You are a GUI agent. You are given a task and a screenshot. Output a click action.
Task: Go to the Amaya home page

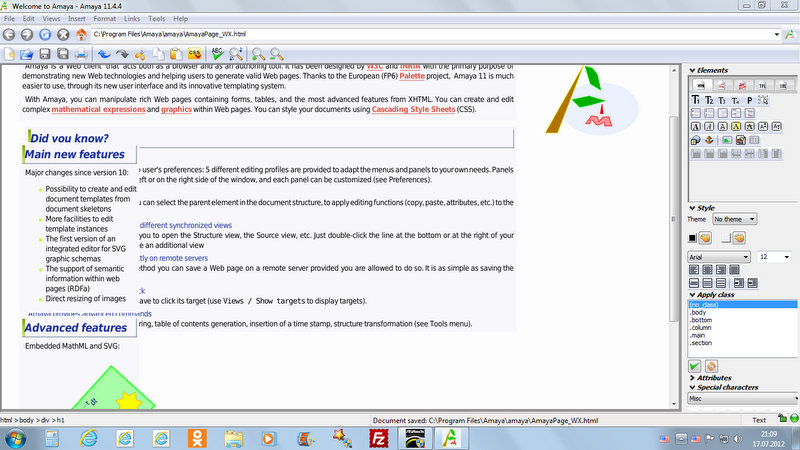[81, 34]
